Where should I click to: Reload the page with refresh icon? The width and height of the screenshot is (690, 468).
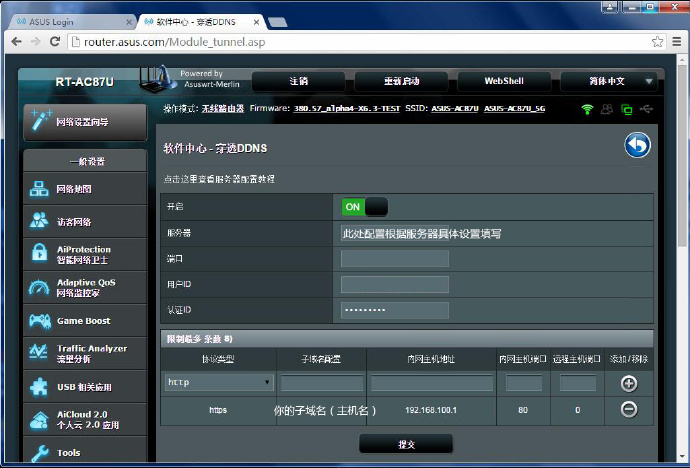[55, 42]
